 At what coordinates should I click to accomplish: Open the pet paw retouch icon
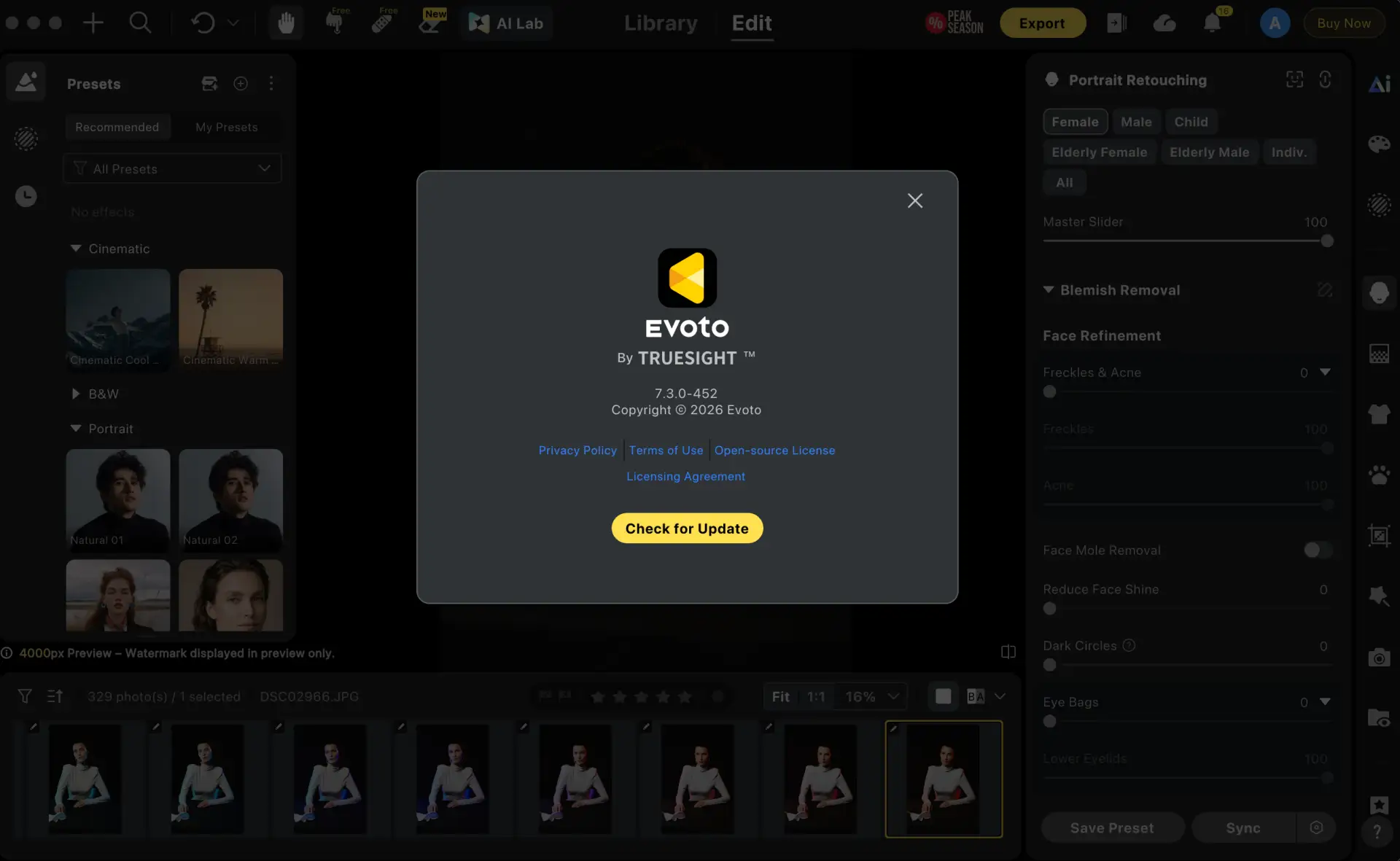(1379, 475)
